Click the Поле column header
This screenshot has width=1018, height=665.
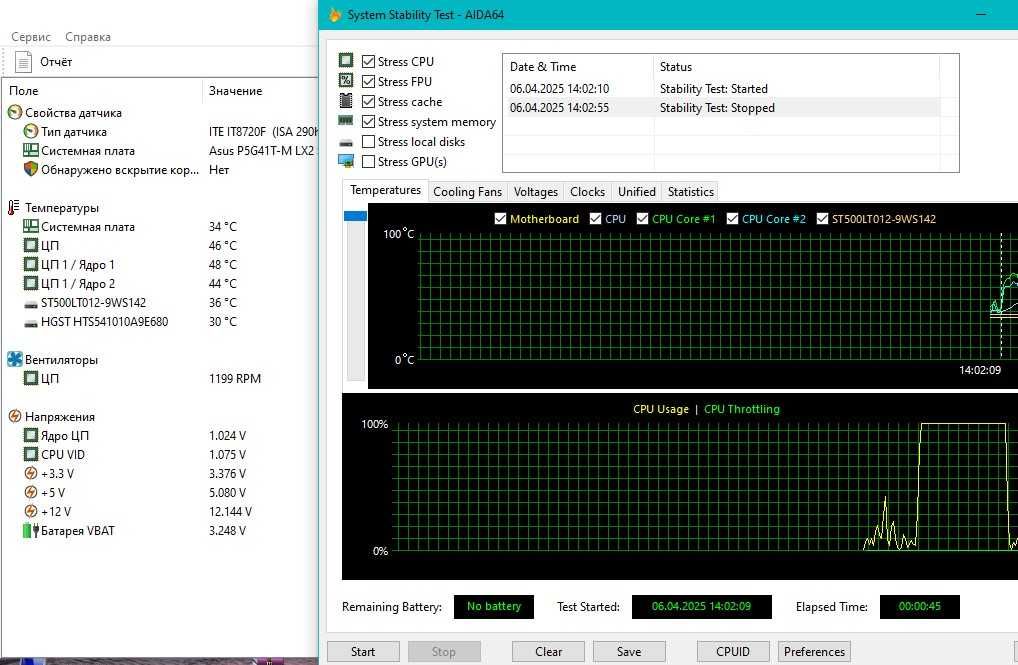tap(103, 91)
